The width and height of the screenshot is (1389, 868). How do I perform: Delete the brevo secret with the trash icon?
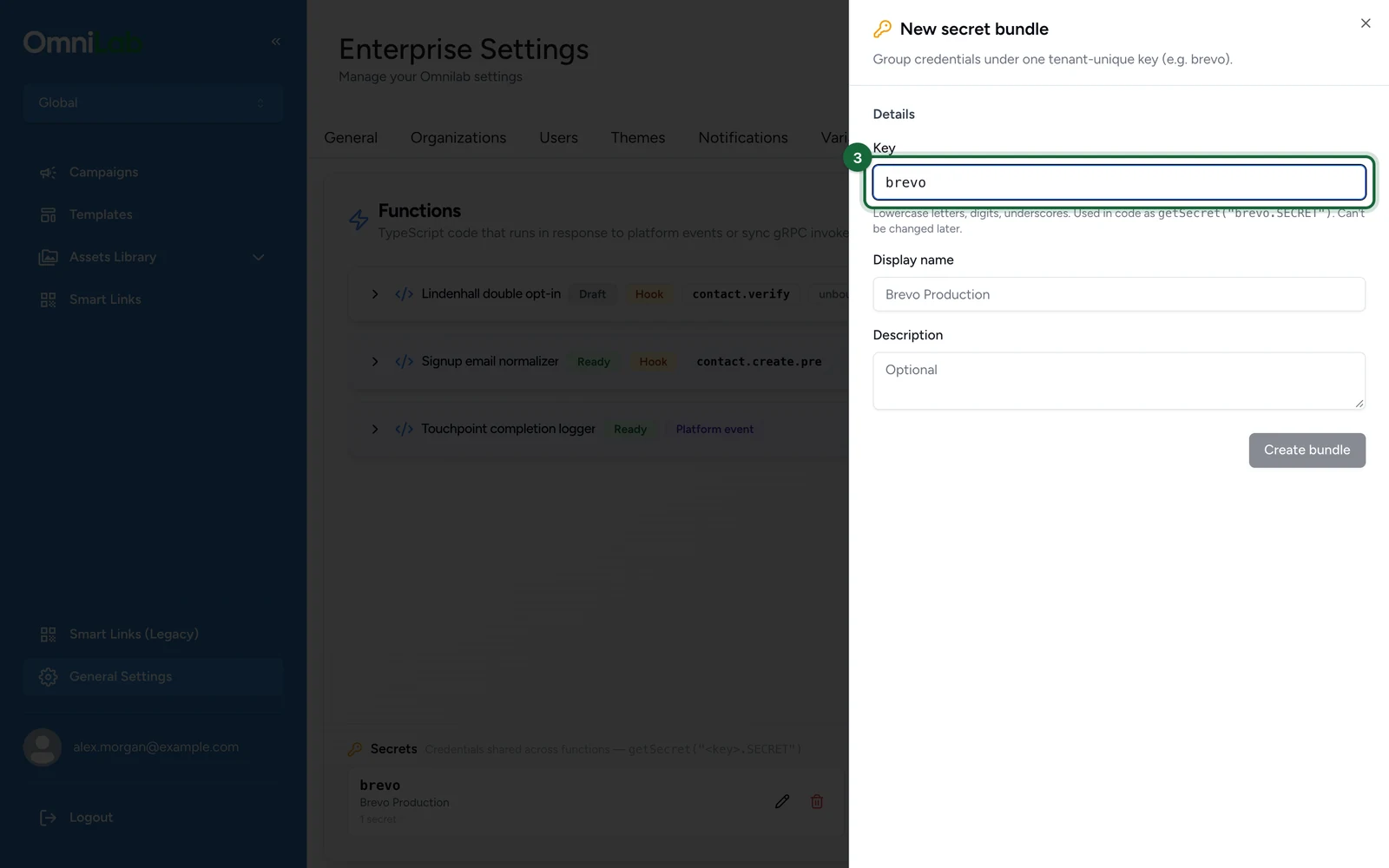click(x=817, y=801)
